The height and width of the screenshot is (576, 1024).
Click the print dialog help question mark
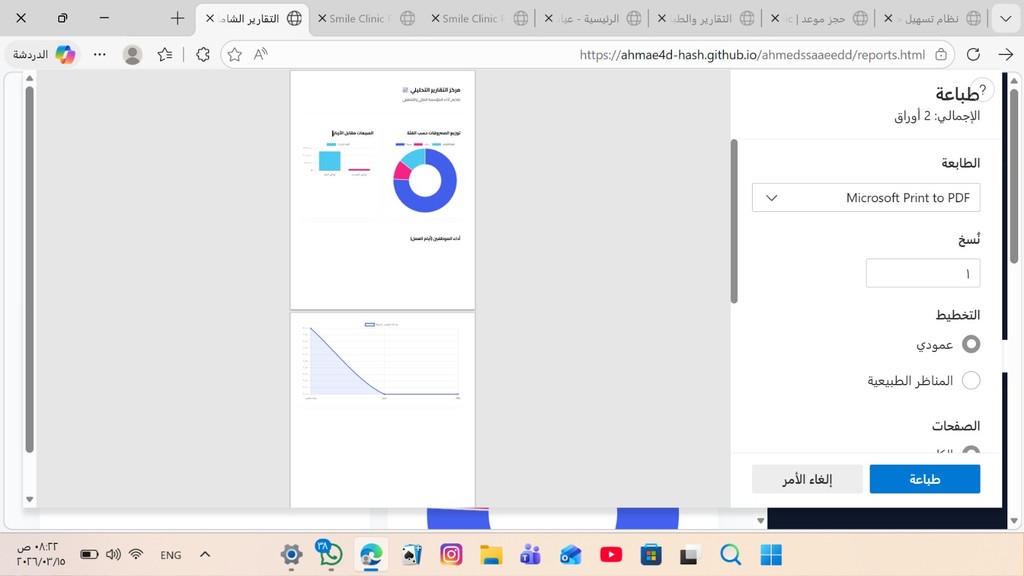coord(983,90)
